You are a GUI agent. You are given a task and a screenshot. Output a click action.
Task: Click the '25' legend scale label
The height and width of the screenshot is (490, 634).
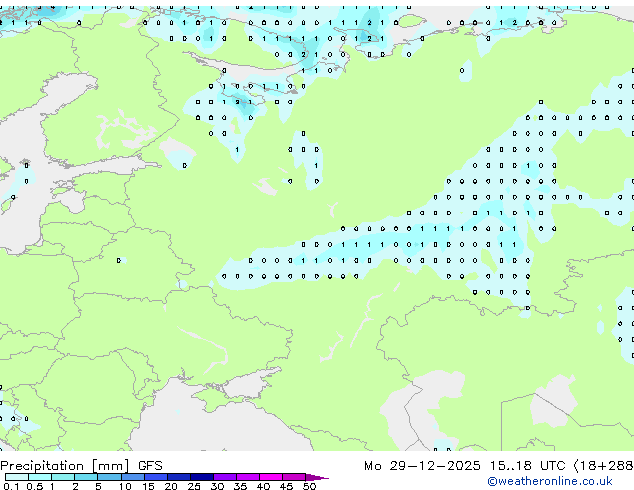[x=194, y=486]
